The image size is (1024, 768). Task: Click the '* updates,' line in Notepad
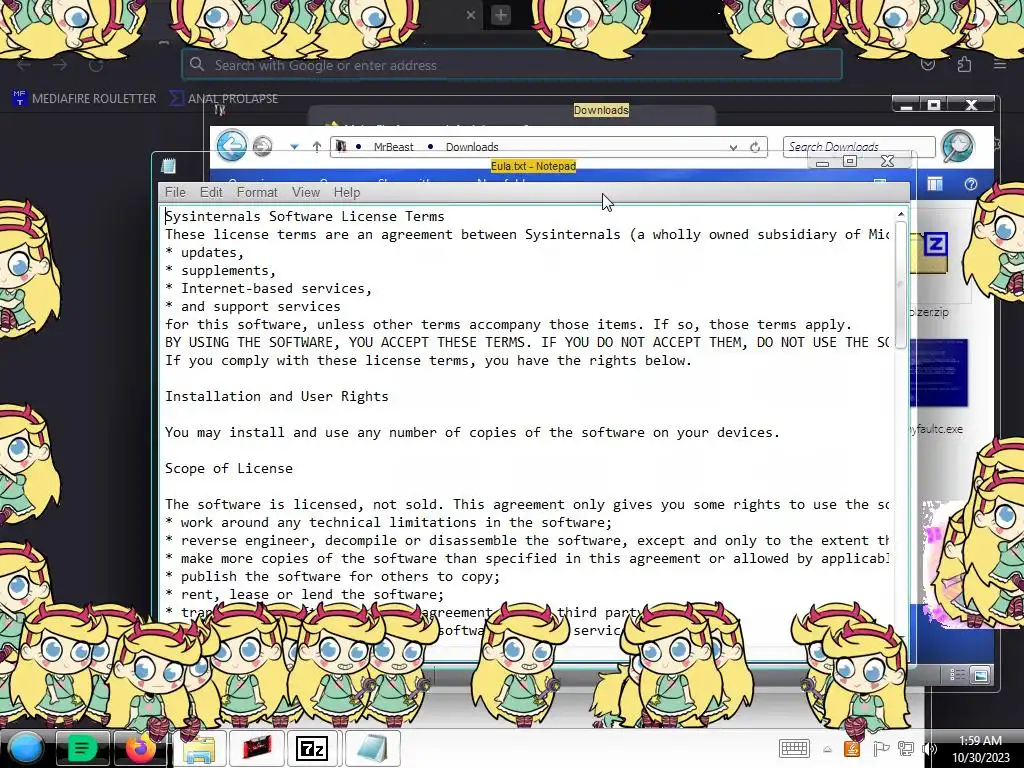[x=204, y=252]
